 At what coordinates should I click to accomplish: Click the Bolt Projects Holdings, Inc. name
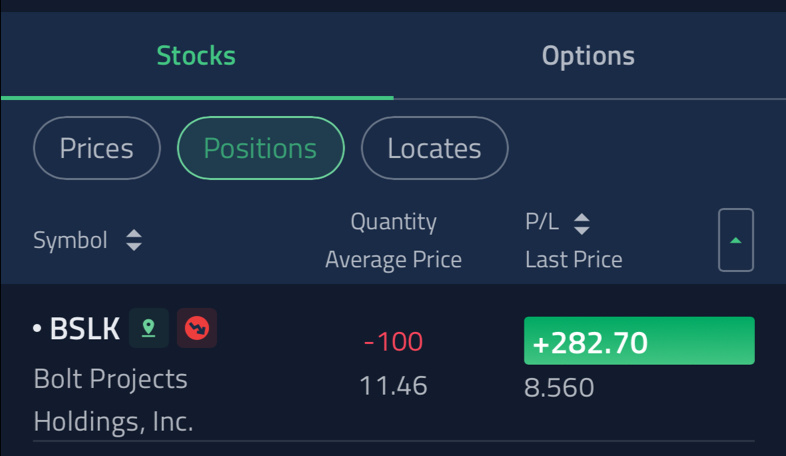(113, 400)
